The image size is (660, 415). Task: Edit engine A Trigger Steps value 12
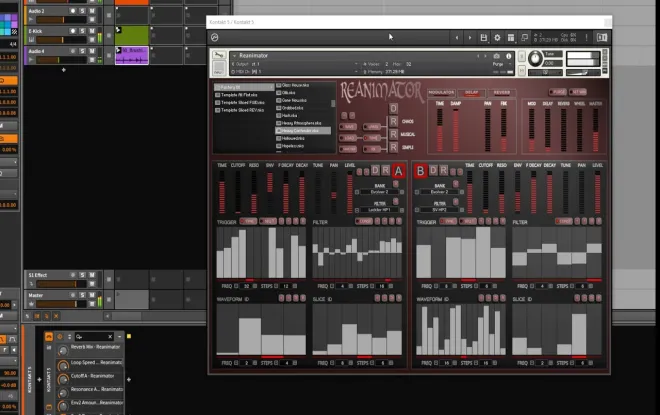286,286
